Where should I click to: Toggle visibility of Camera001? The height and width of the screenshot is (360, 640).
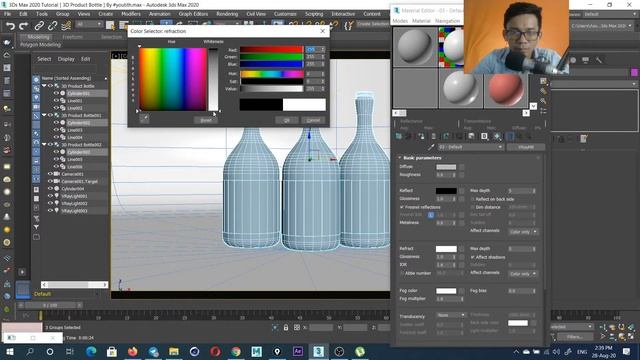[50, 174]
